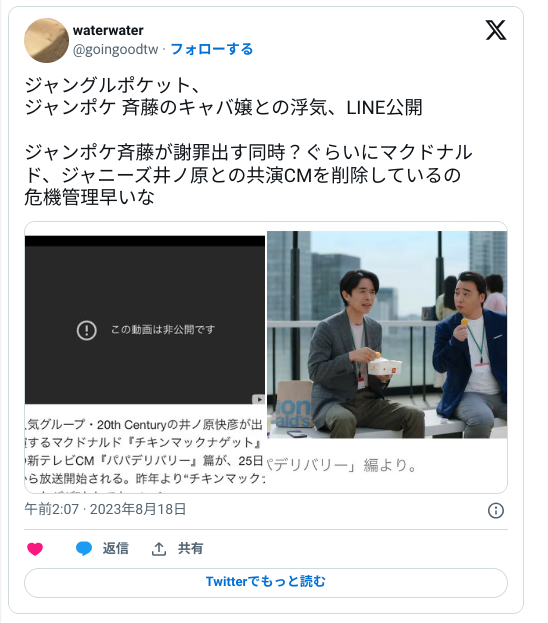Click the article text excerpt about 20th Century
This screenshot has width=548, height=623.
tap(145, 451)
